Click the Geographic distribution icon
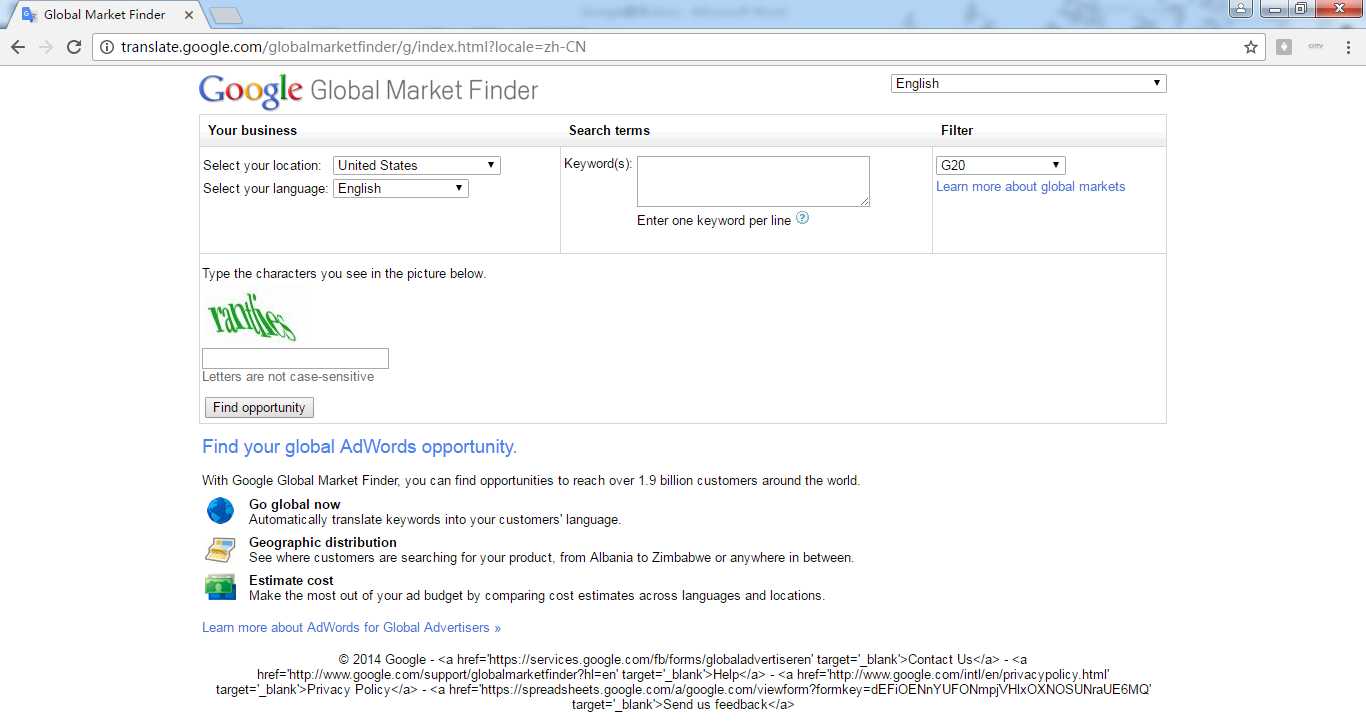Image resolution: width=1366 pixels, height=721 pixels. pyautogui.click(x=220, y=549)
